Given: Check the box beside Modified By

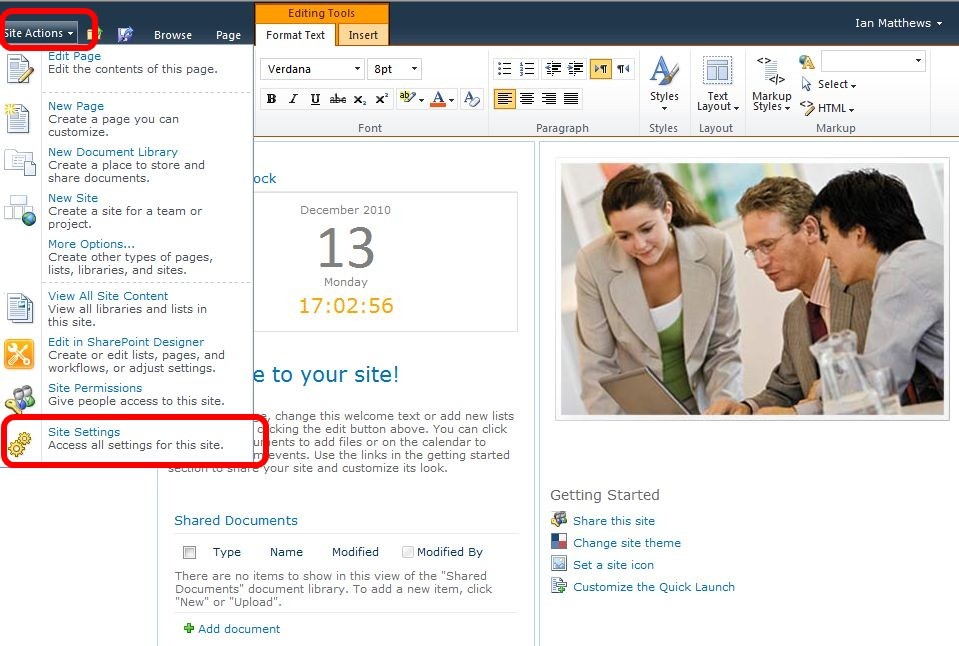Looking at the screenshot, I should coord(407,552).
